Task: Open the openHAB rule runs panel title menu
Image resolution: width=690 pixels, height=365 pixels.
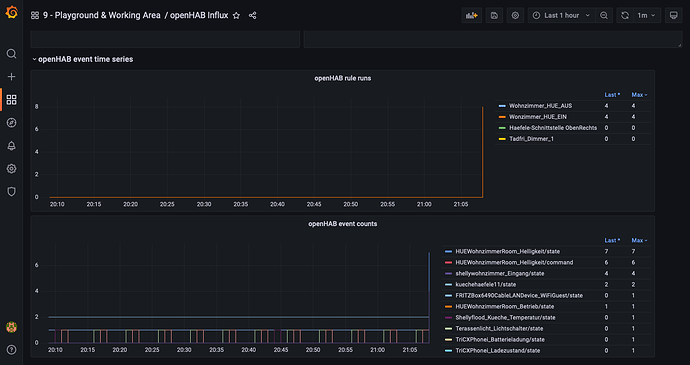Action: [342, 78]
